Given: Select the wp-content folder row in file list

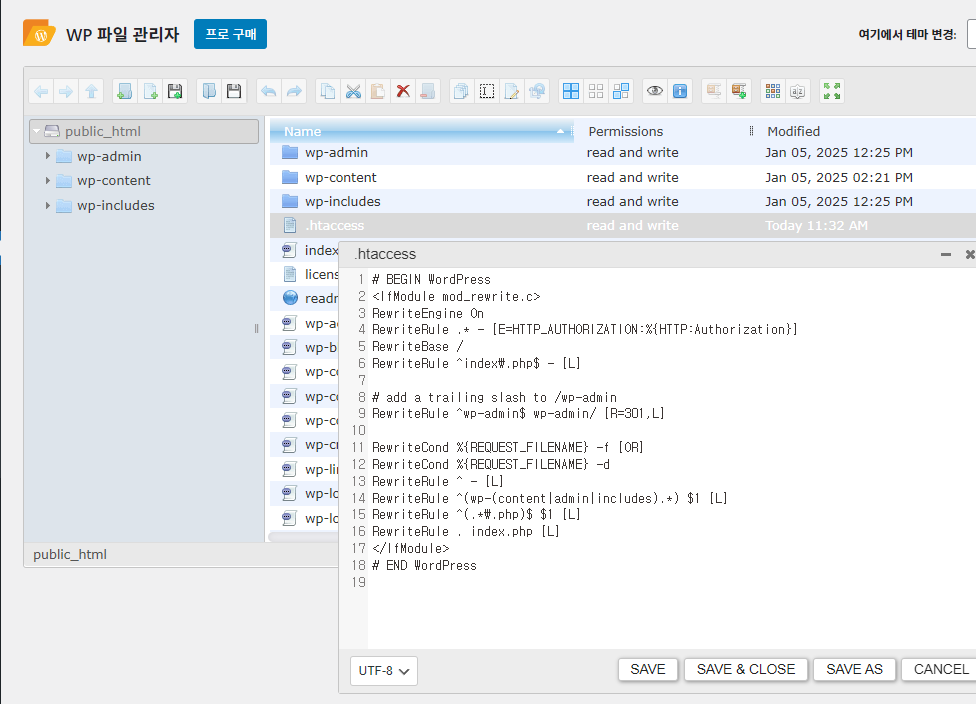Looking at the screenshot, I should [622, 177].
